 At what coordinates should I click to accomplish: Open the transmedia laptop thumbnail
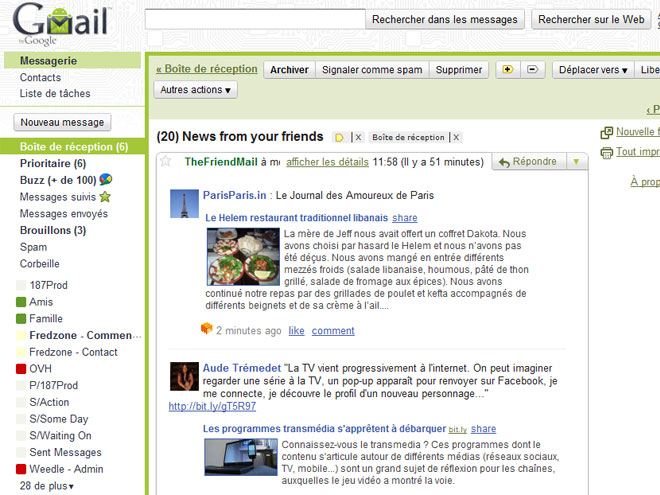click(x=241, y=457)
